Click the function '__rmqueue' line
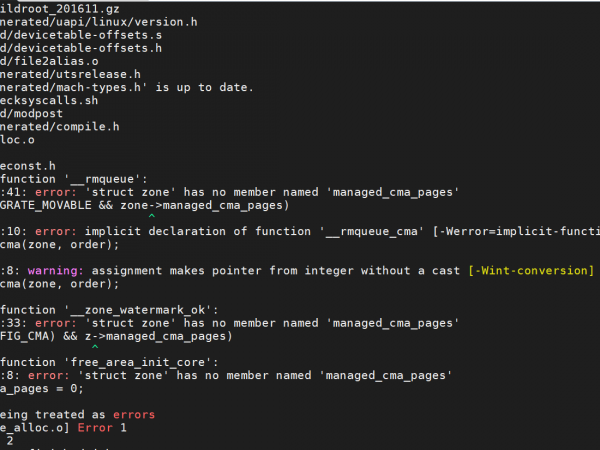 tap(74, 180)
